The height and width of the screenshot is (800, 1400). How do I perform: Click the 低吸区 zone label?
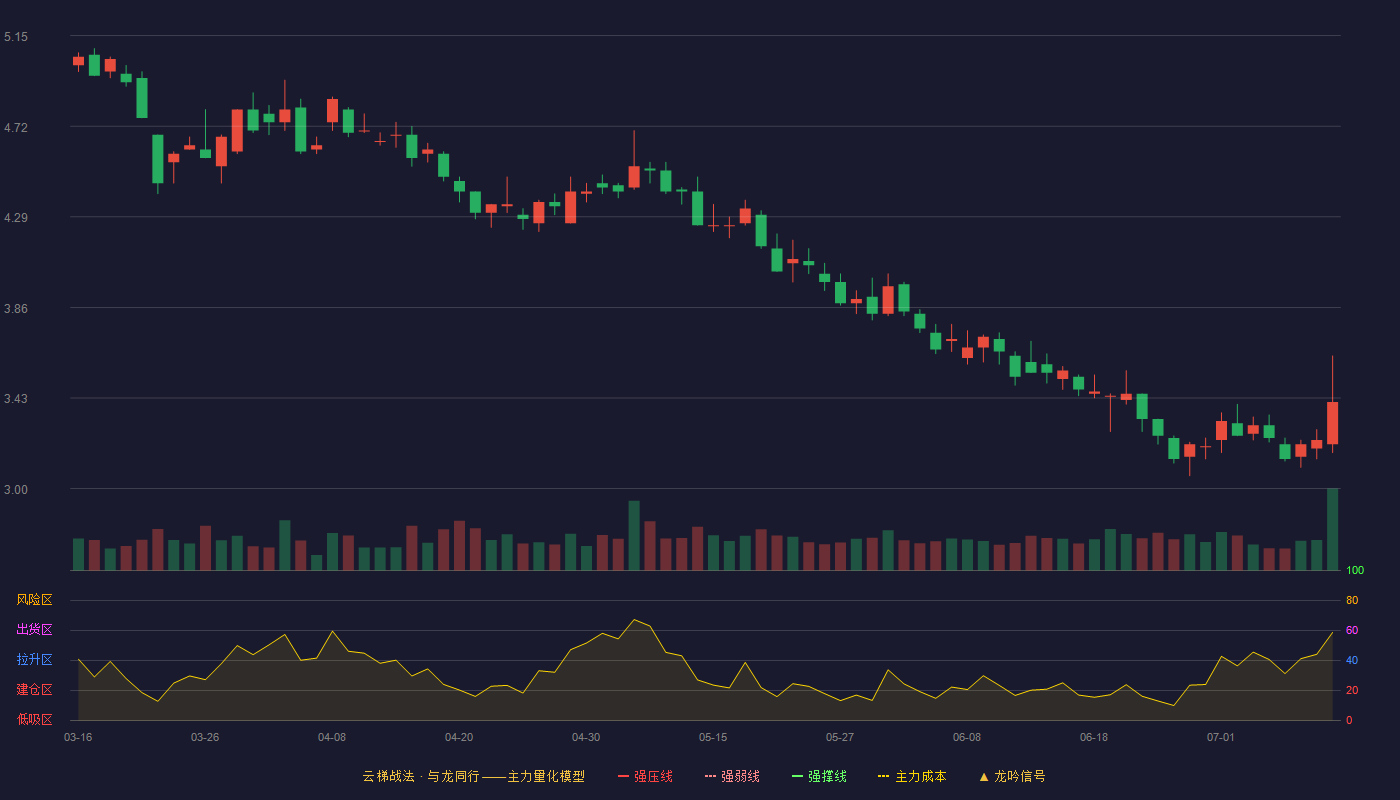tap(34, 720)
